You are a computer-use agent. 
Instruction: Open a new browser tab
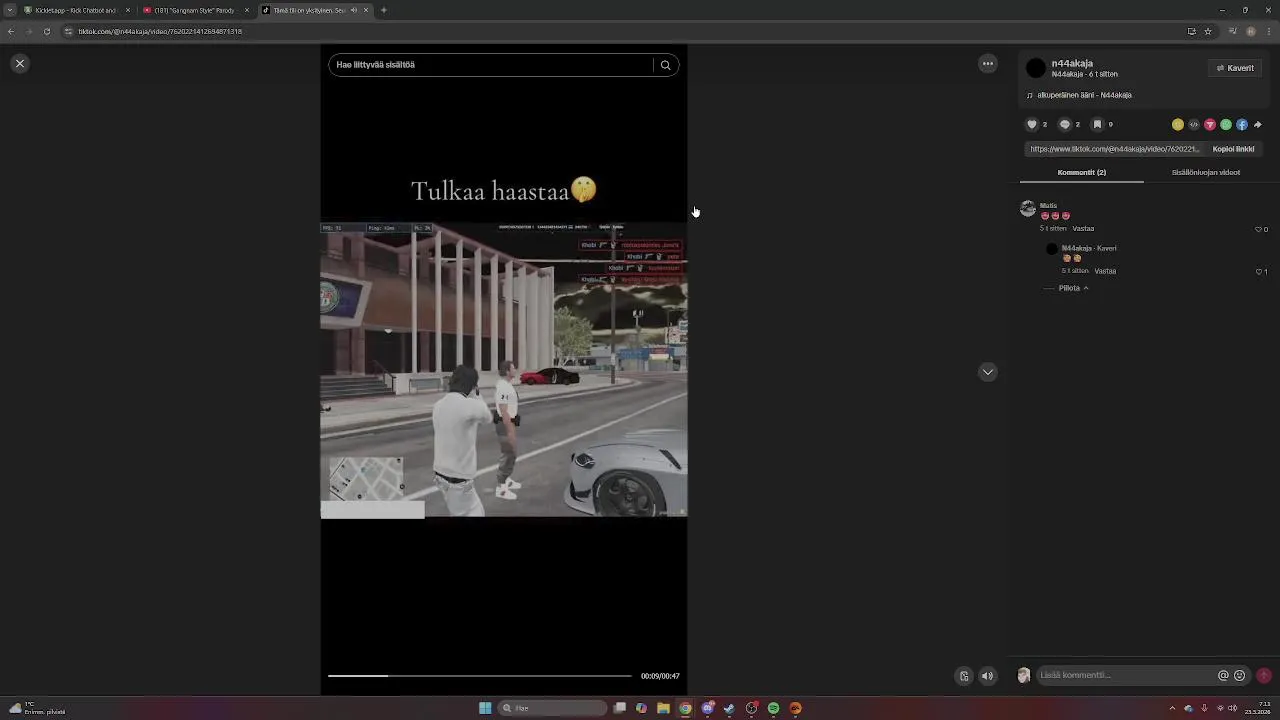pyautogui.click(x=384, y=10)
